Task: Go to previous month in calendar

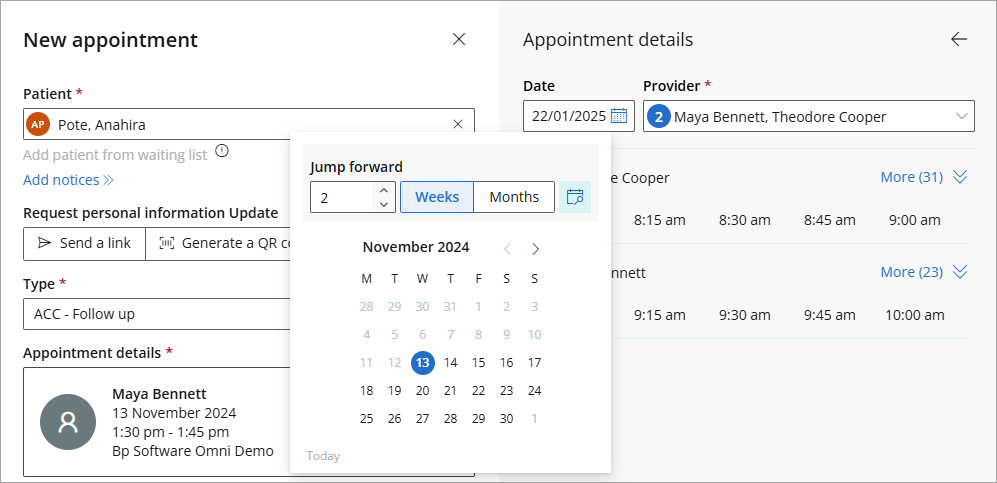Action: pos(507,248)
